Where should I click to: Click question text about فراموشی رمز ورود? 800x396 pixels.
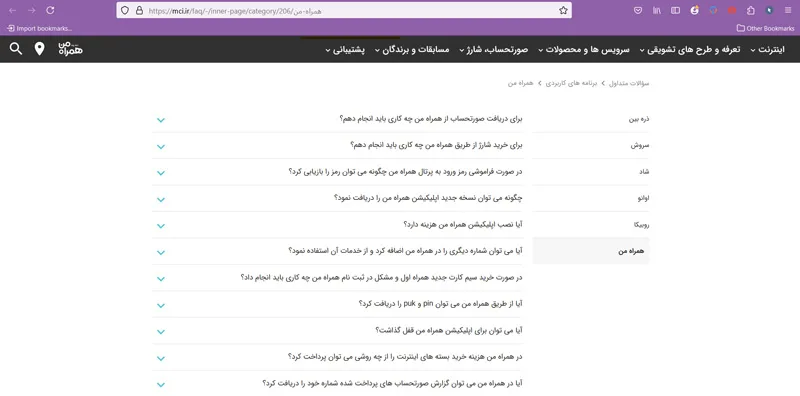click(406, 171)
